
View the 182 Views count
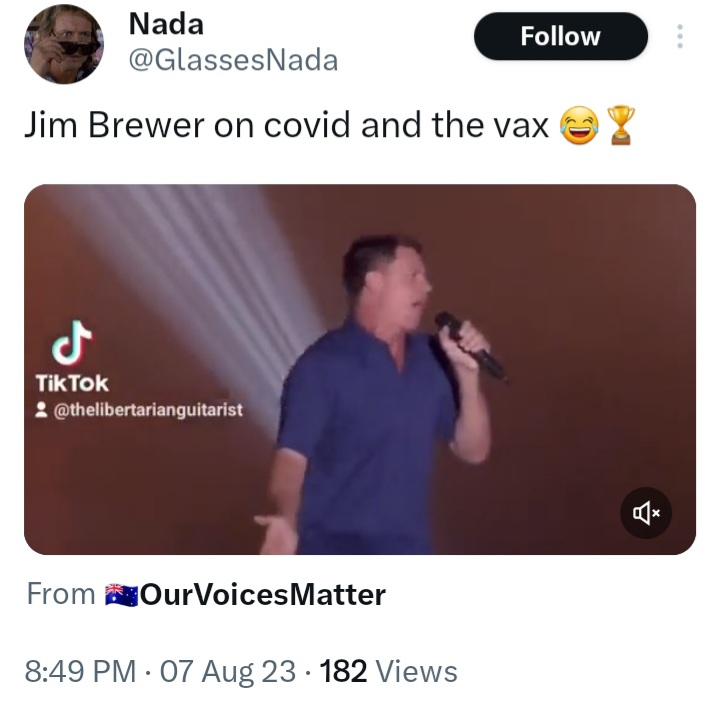pyautogui.click(x=389, y=671)
